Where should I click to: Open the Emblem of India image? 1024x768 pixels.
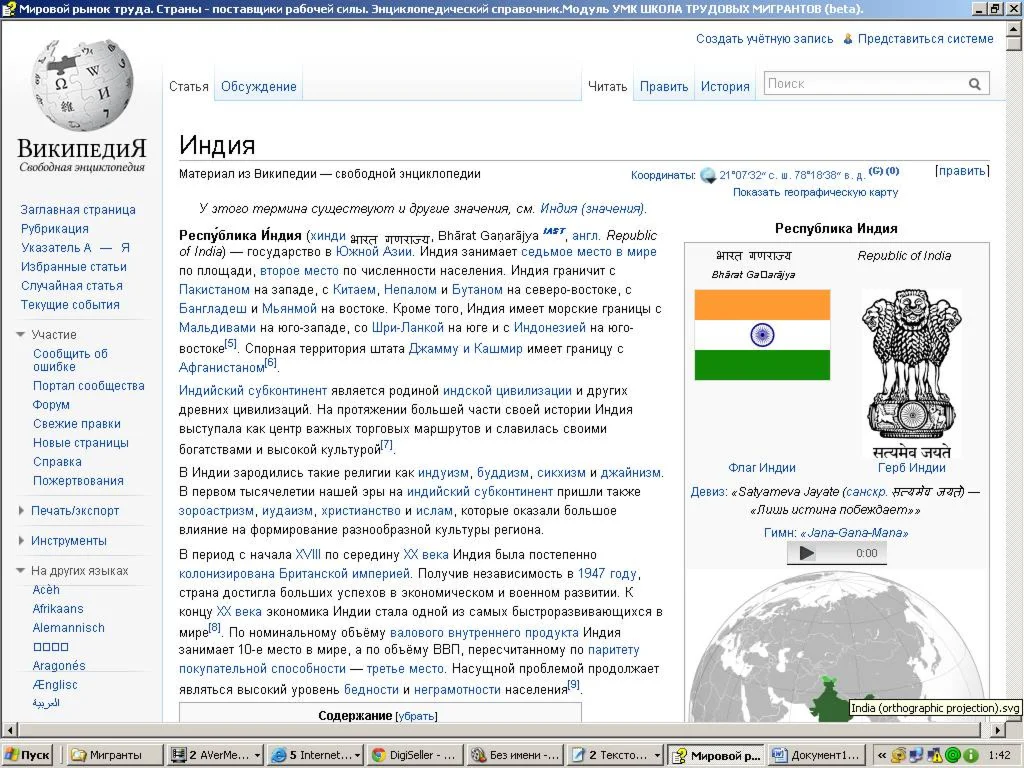coord(912,374)
